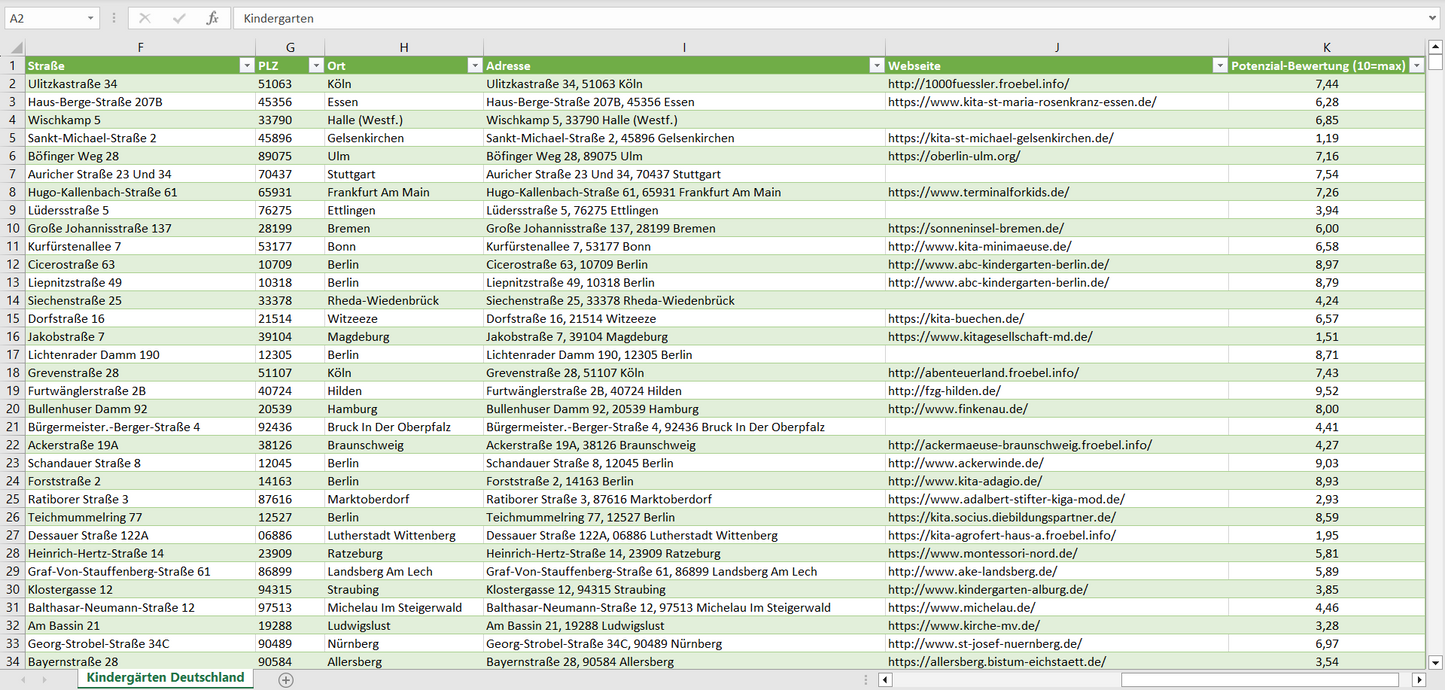Click the horizontal scrollbar left arrow
Image resolution: width=1445 pixels, height=690 pixels.
884,680
